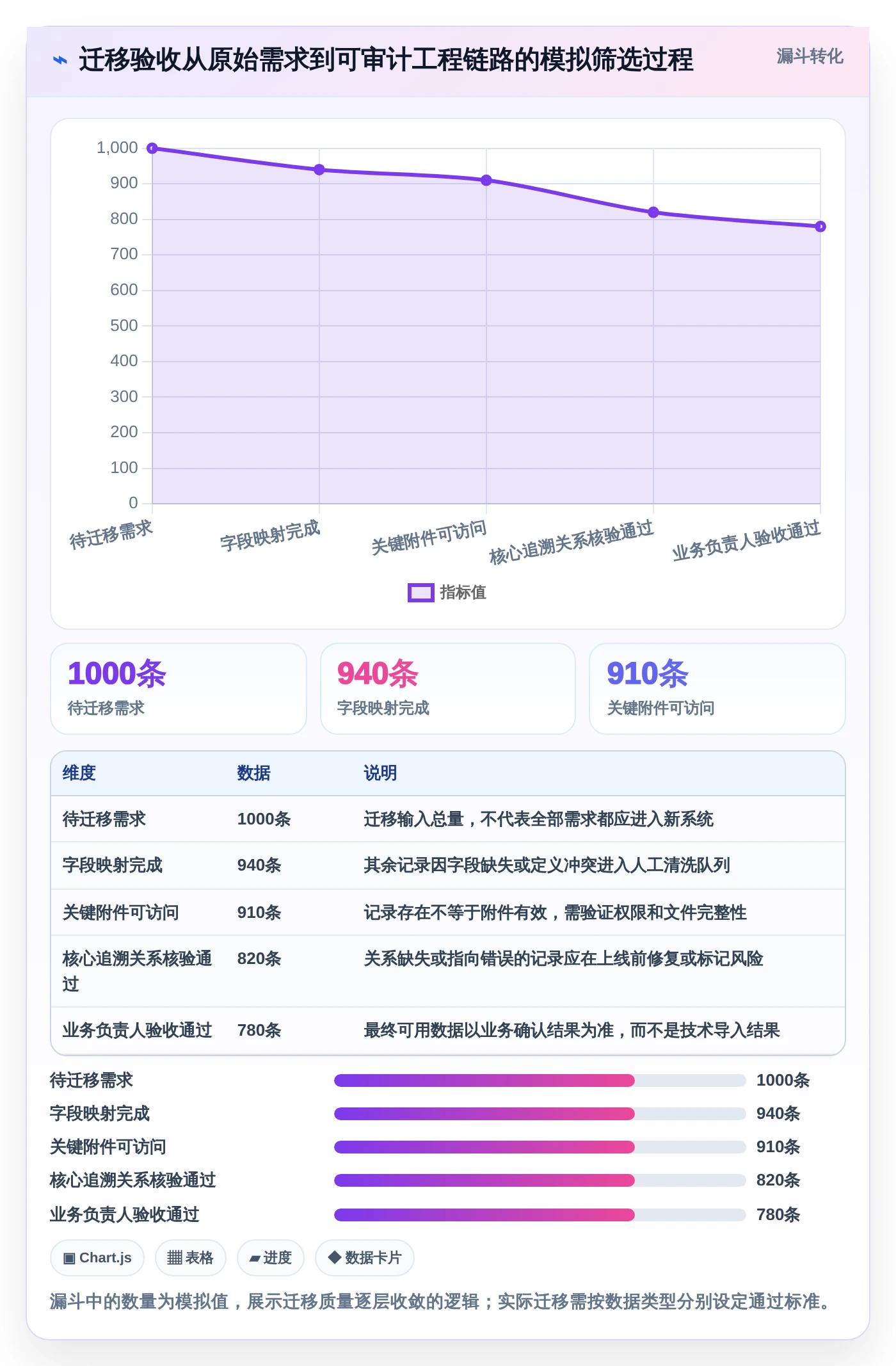Toggle the 指标值 legend color box

coord(421,593)
